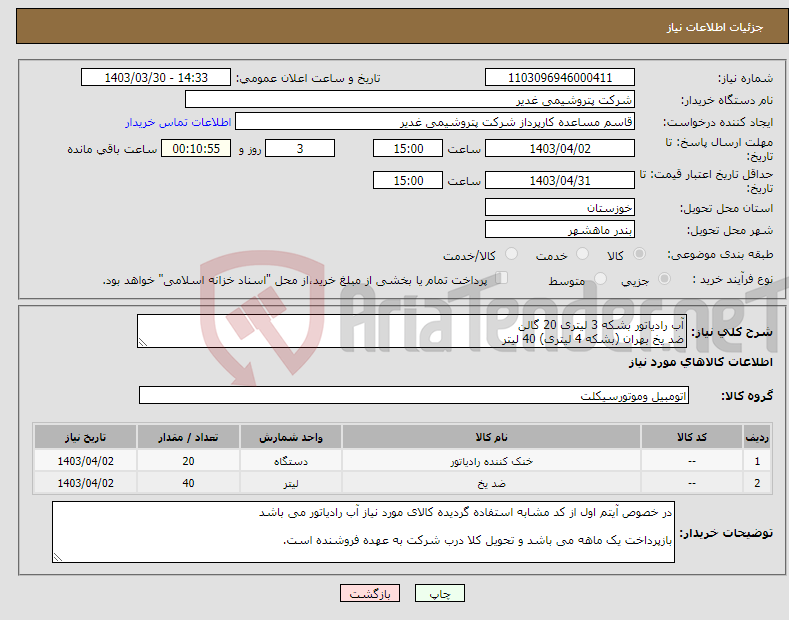This screenshot has height=620, width=789.
Task: Click the unit cell لیتر
Action: 291,483
